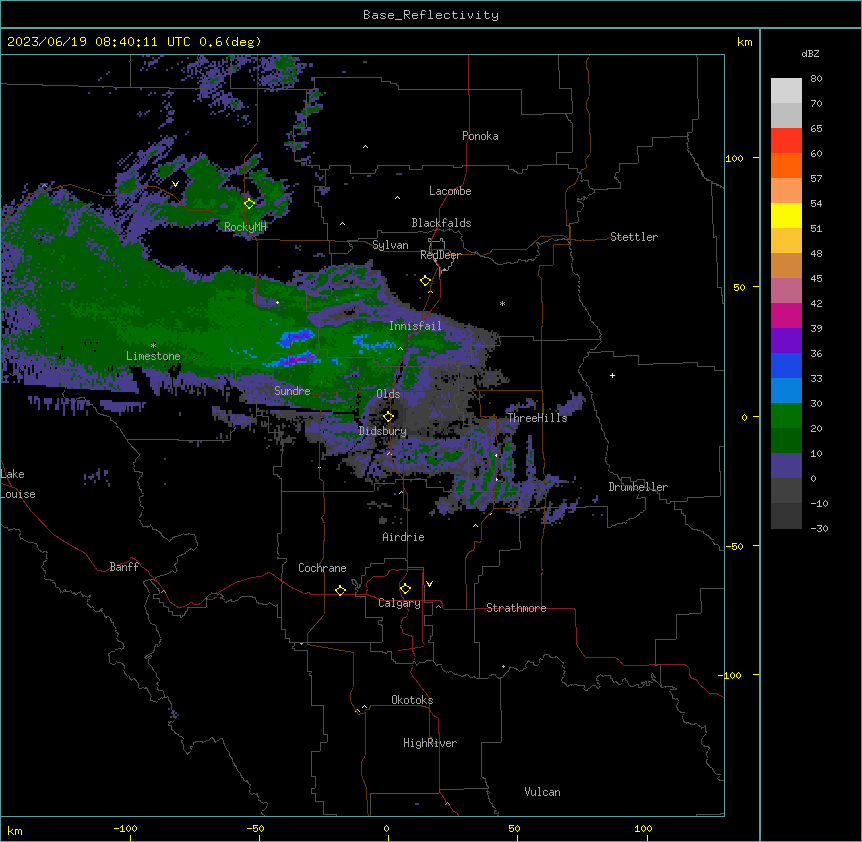Image resolution: width=862 pixels, height=842 pixels.
Task: Click the Drumheller label
Action: pos(638,487)
